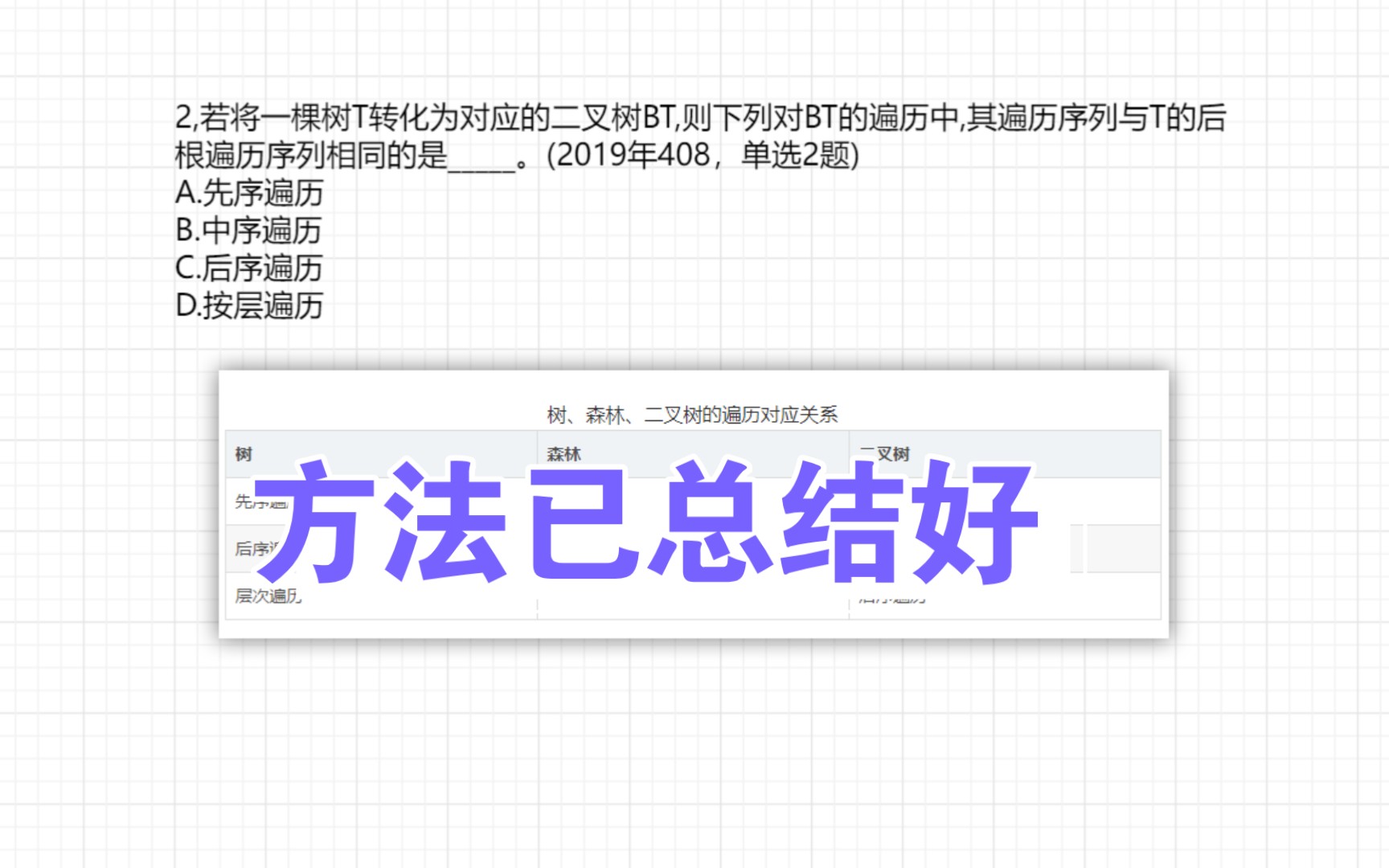Screen dimensions: 1389x868
Task: Select answer option A.先序遍历
Action: coord(249,193)
